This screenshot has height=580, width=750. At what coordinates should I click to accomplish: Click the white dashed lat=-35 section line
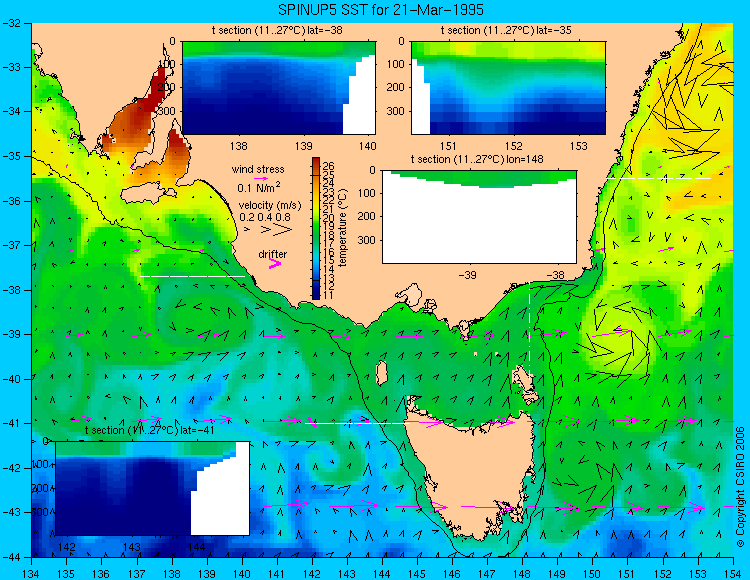point(658,178)
